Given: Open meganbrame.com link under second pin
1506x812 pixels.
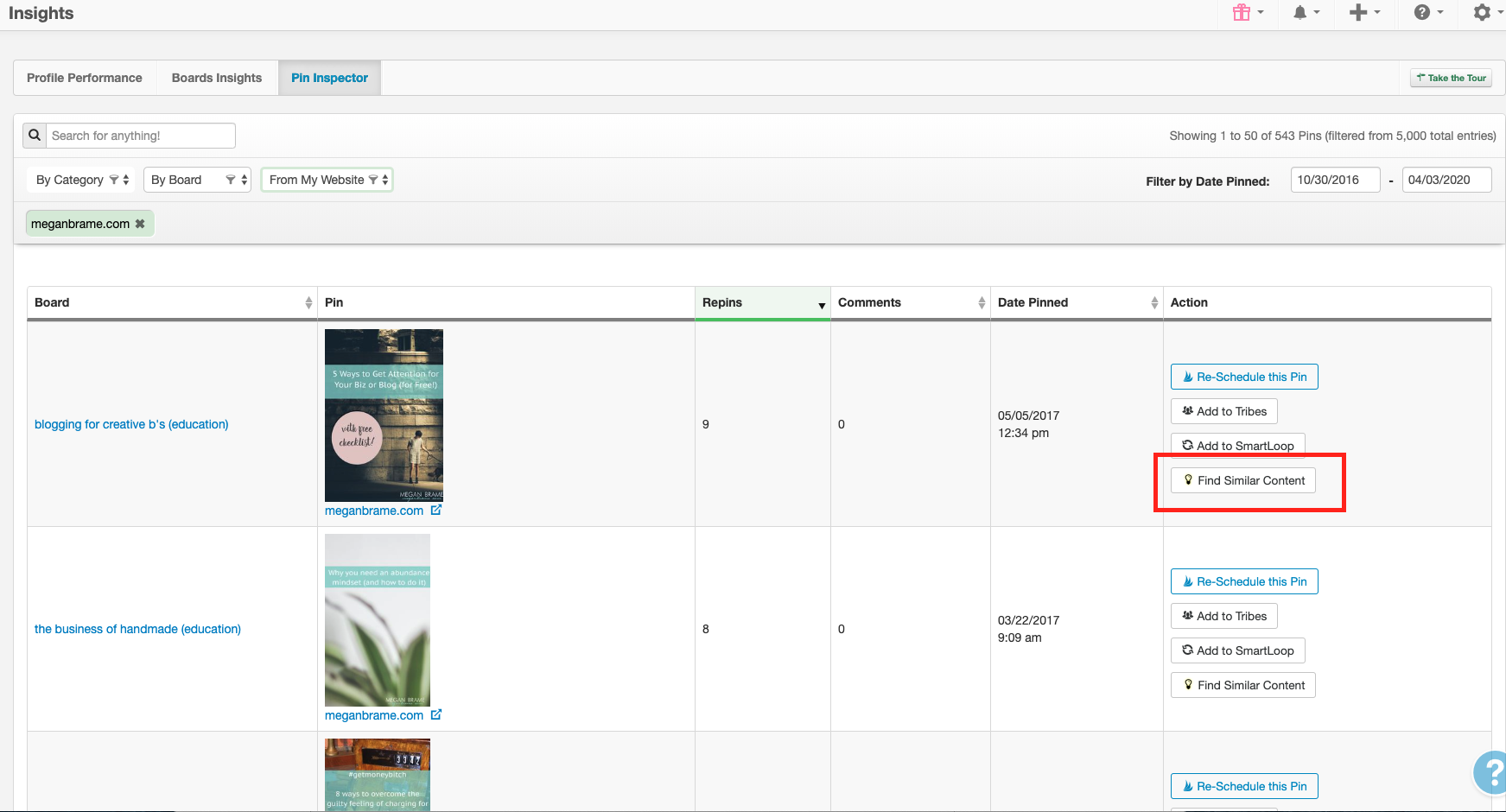Looking at the screenshot, I should (374, 715).
